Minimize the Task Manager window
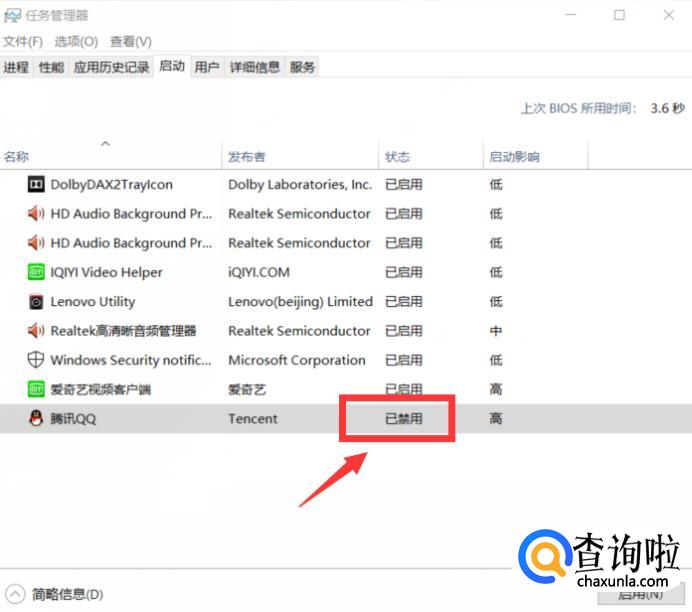The image size is (692, 612). tap(571, 15)
